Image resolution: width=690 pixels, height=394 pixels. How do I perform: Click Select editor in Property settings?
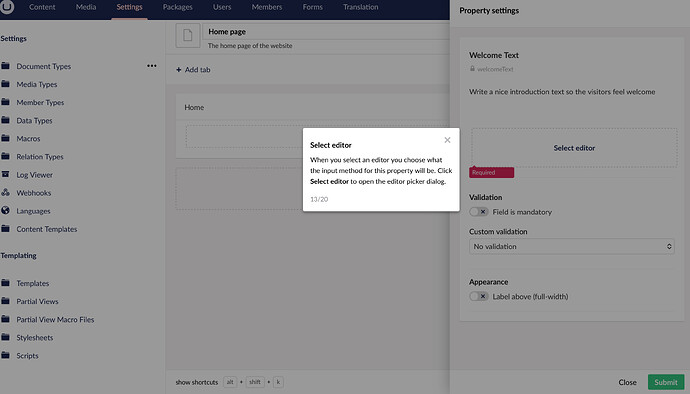pos(574,148)
